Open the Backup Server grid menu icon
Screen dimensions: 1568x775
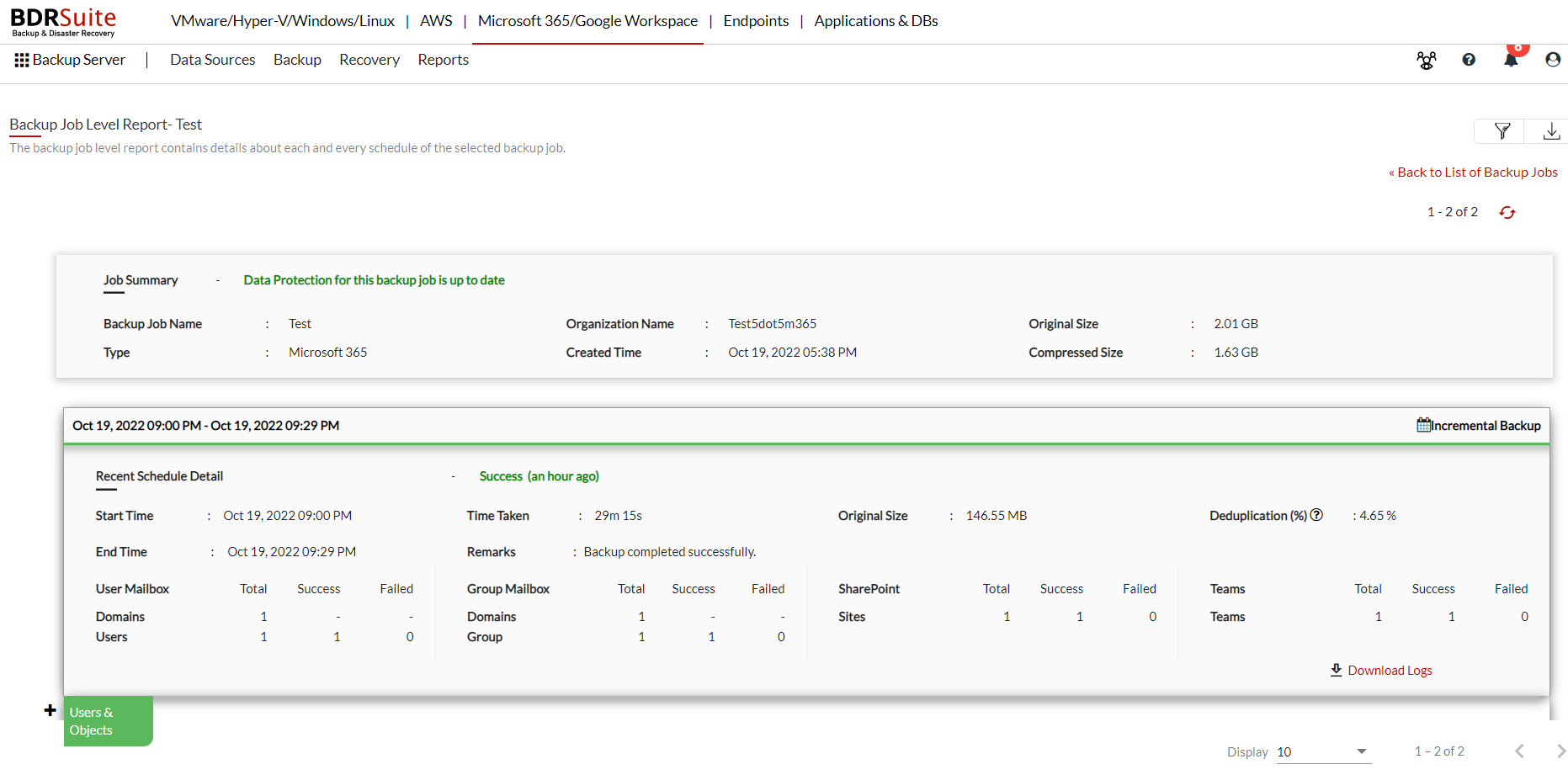point(22,60)
